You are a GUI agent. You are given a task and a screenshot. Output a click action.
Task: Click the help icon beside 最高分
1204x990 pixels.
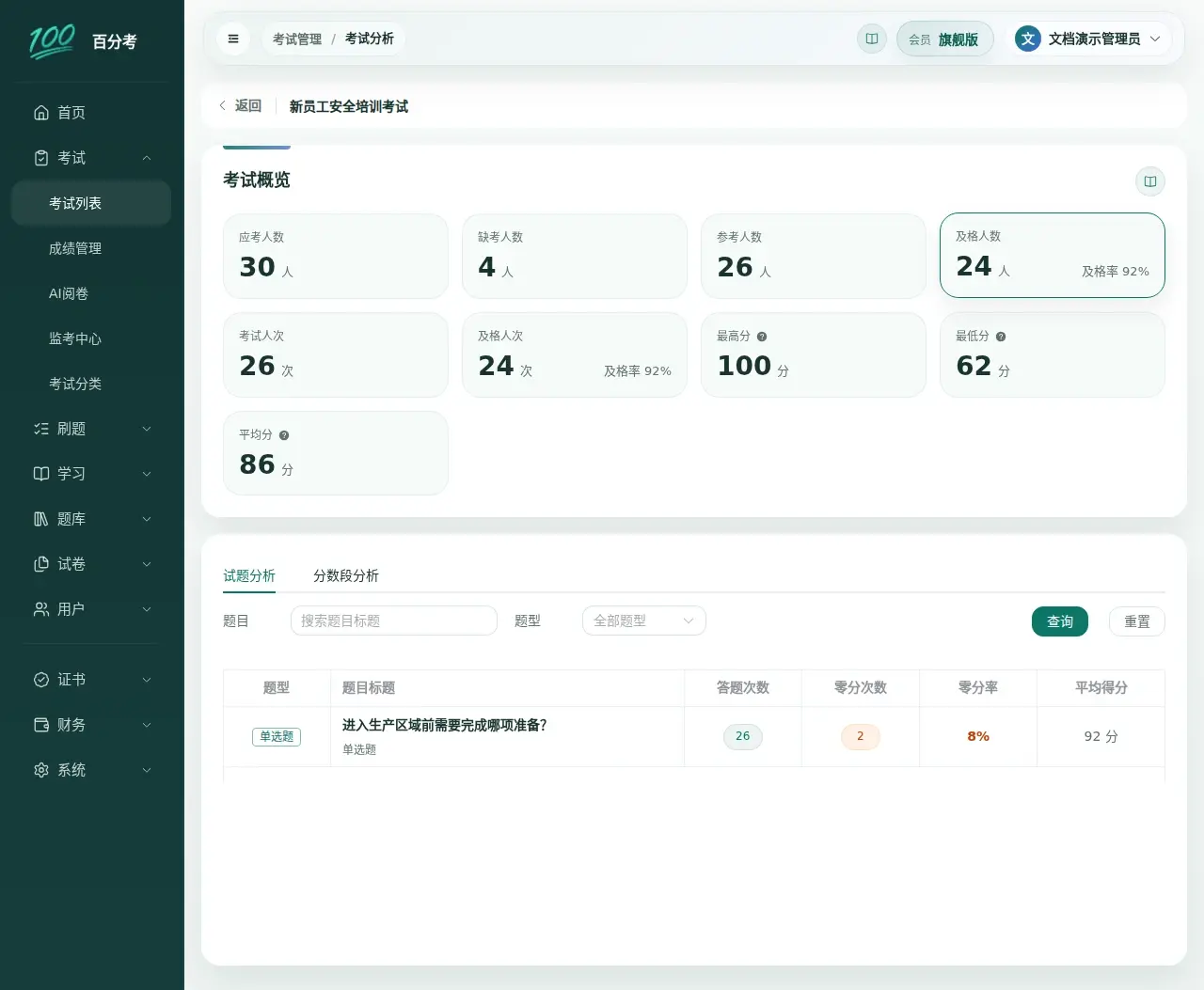click(x=762, y=337)
